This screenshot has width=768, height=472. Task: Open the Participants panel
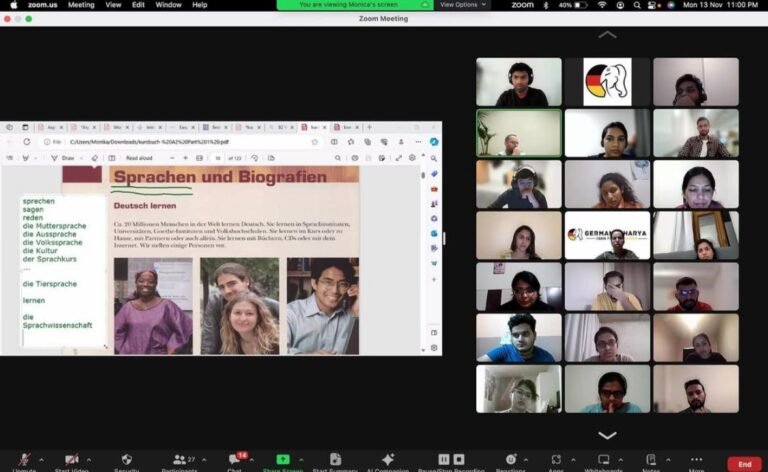pos(182,459)
